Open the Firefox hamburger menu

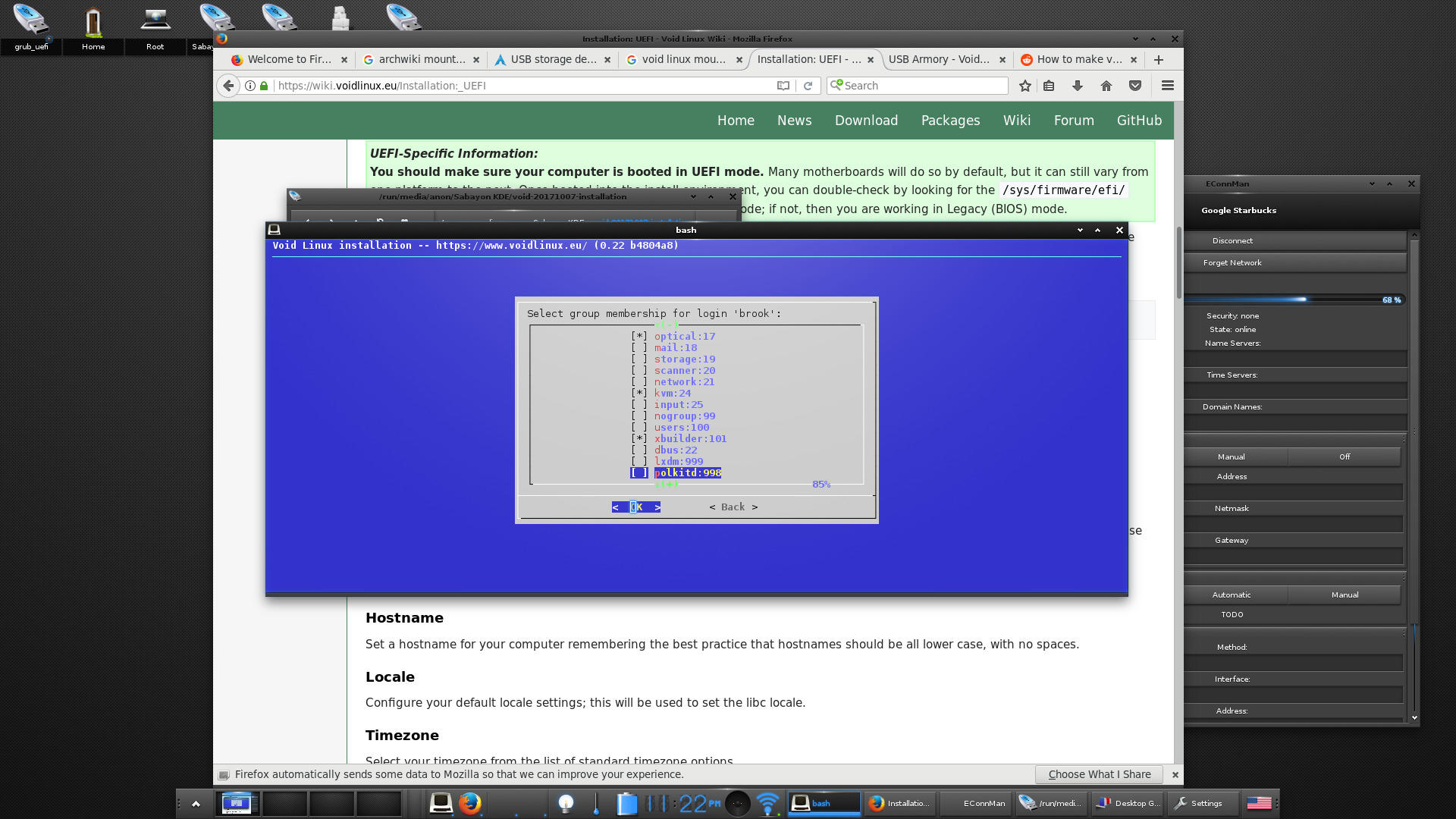(1168, 86)
